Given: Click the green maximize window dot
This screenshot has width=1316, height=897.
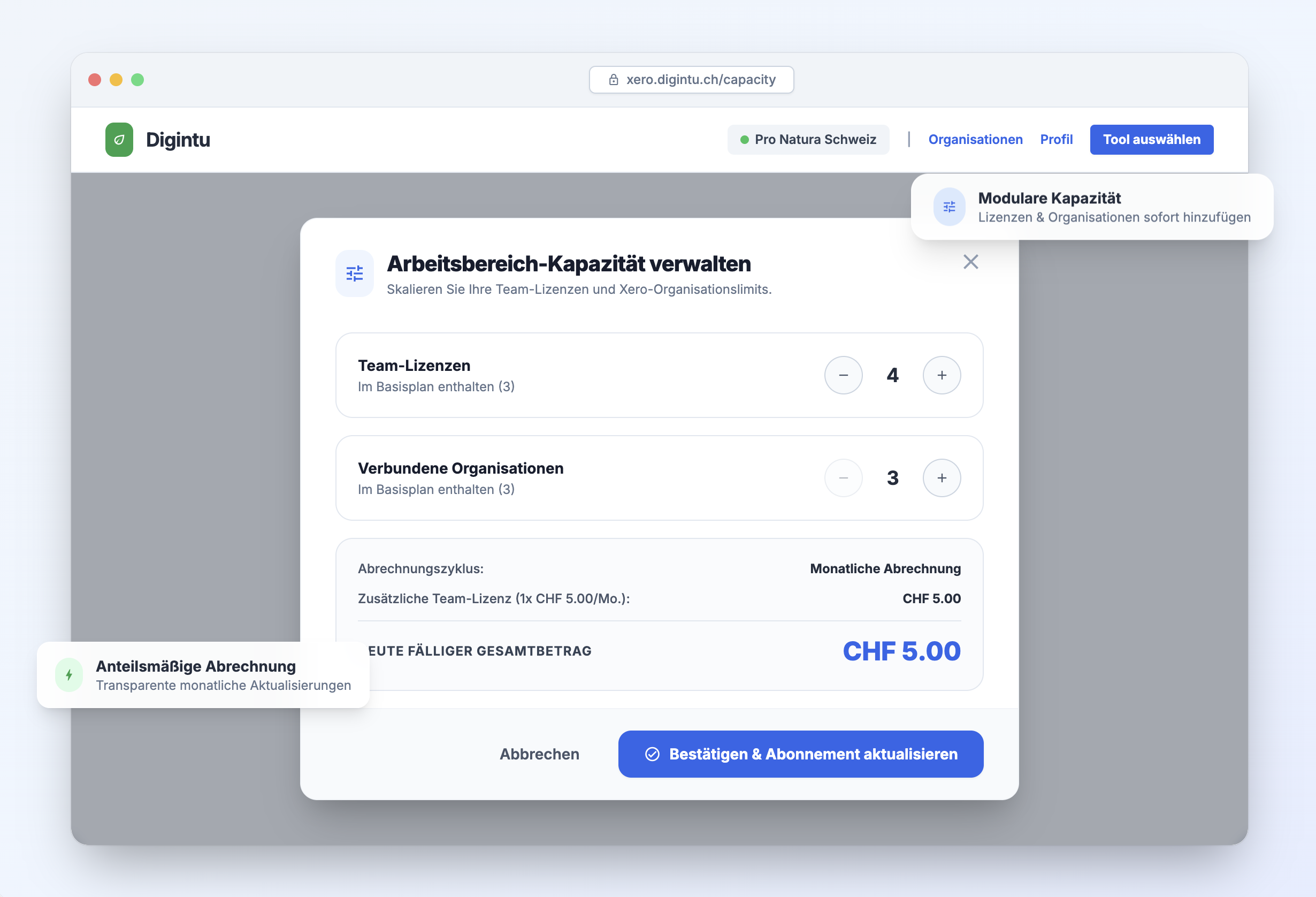Looking at the screenshot, I should [x=137, y=80].
